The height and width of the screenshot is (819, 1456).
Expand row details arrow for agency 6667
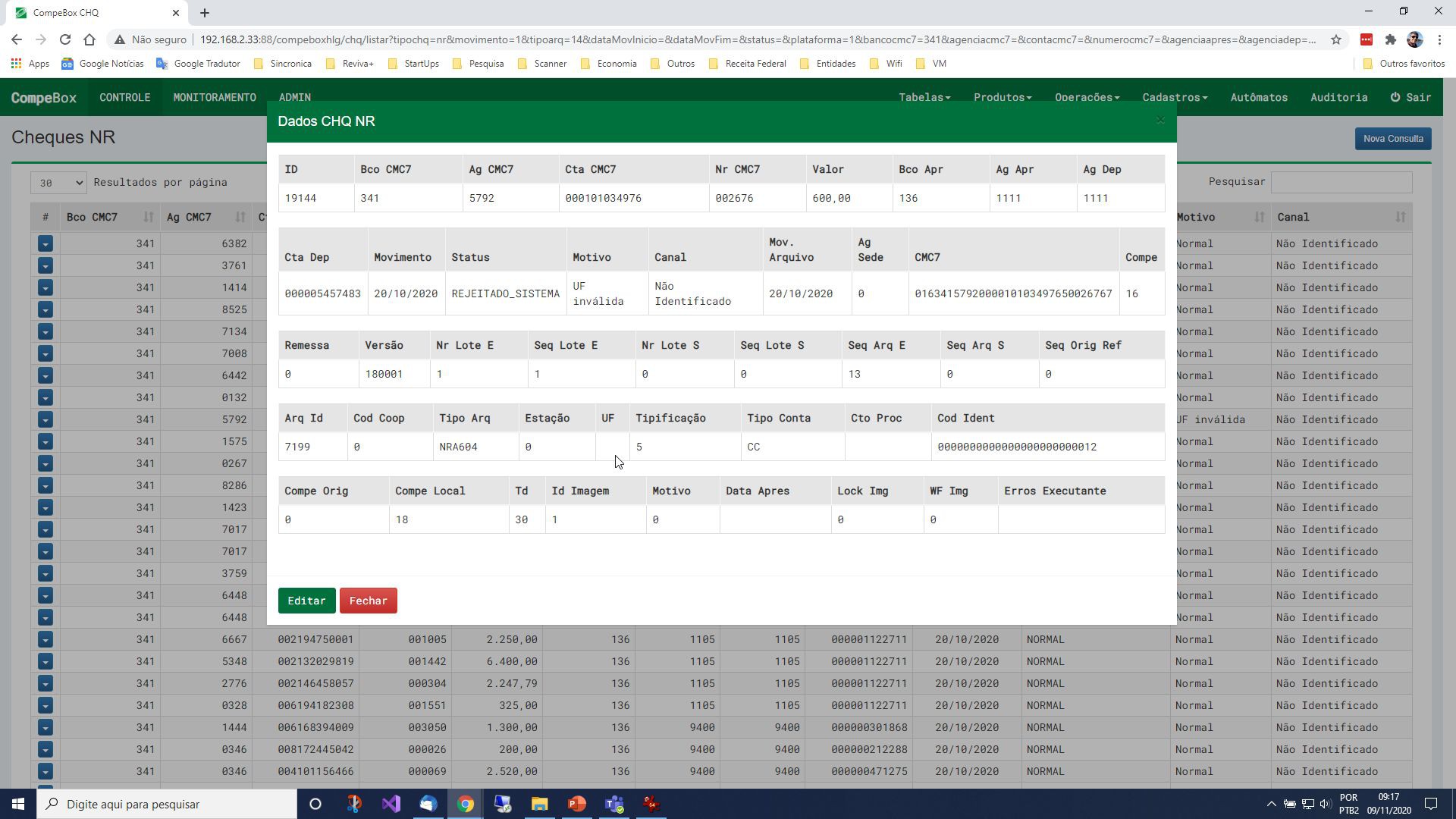45,639
